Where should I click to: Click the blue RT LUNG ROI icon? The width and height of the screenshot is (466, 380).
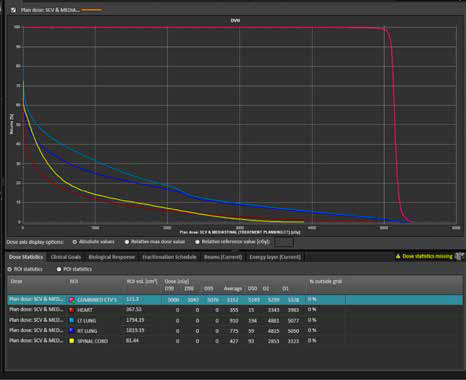pos(72,331)
